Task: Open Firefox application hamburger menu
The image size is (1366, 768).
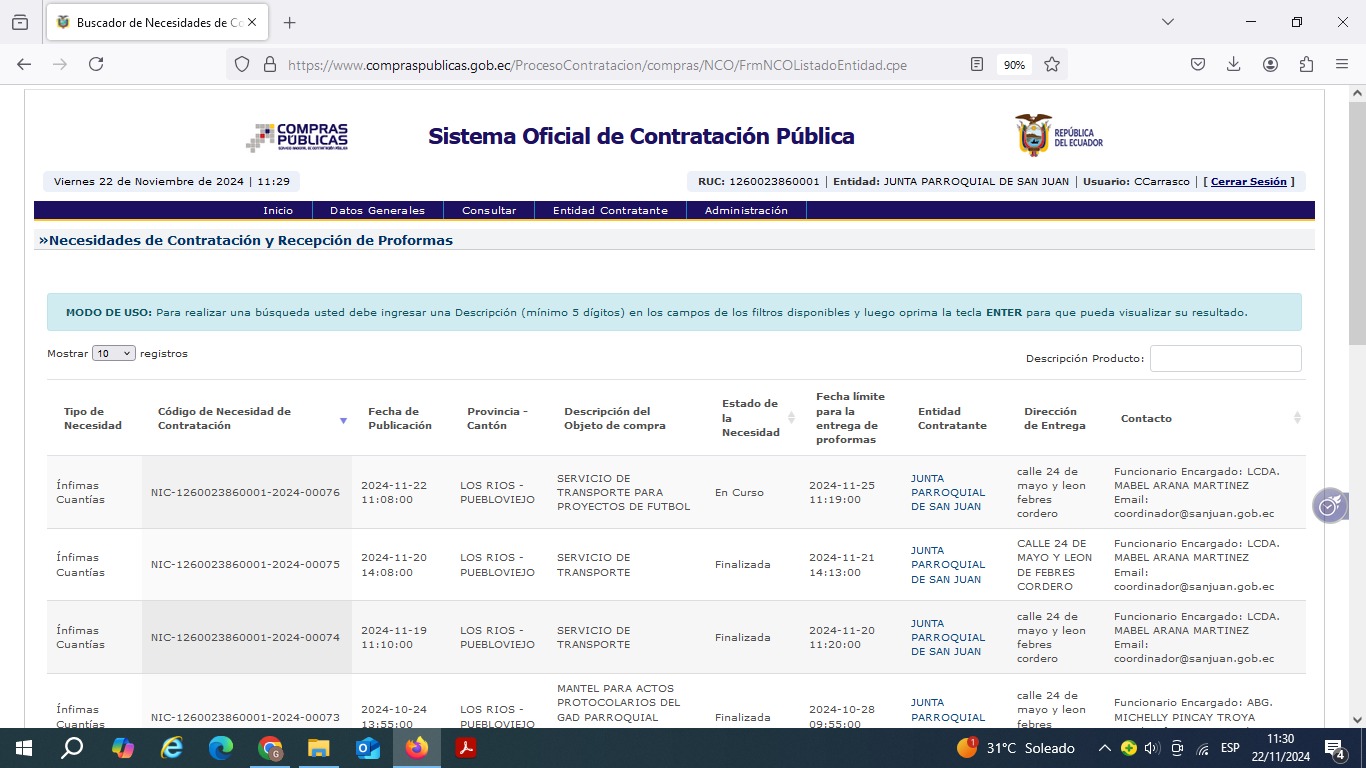Action: [1342, 64]
